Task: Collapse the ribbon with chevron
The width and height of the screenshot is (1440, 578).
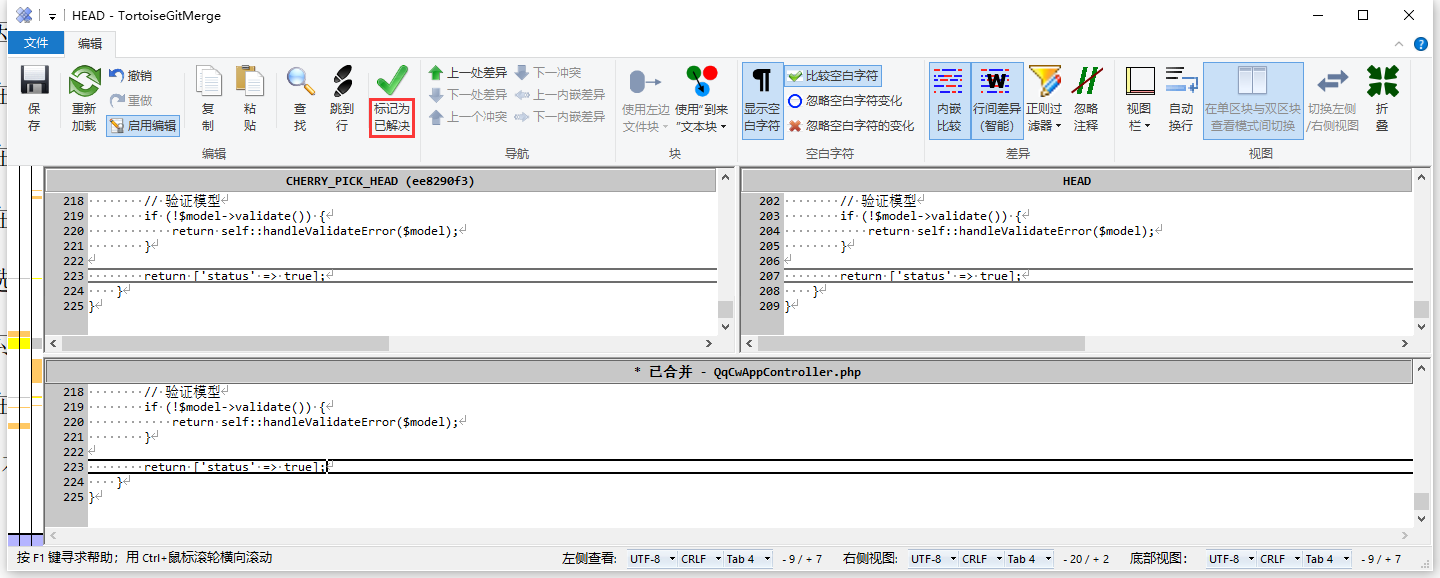Action: [x=1399, y=44]
